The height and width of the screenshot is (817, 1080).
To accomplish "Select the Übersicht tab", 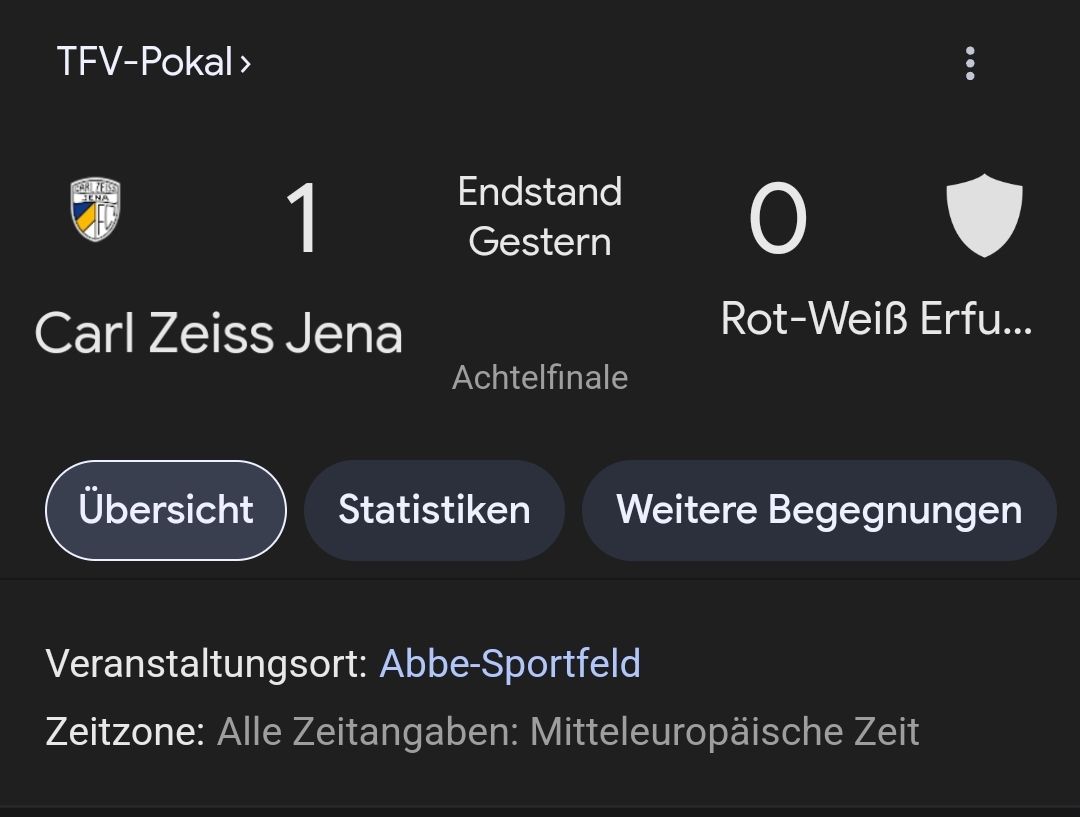I will 166,510.
